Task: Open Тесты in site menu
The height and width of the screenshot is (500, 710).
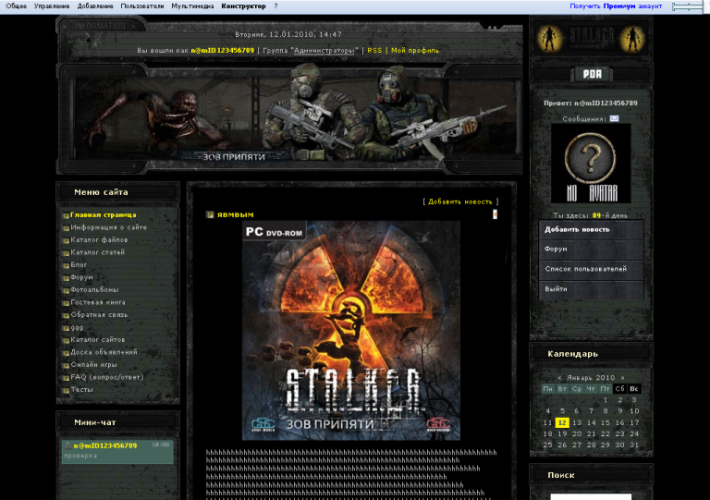Action: click(82, 389)
